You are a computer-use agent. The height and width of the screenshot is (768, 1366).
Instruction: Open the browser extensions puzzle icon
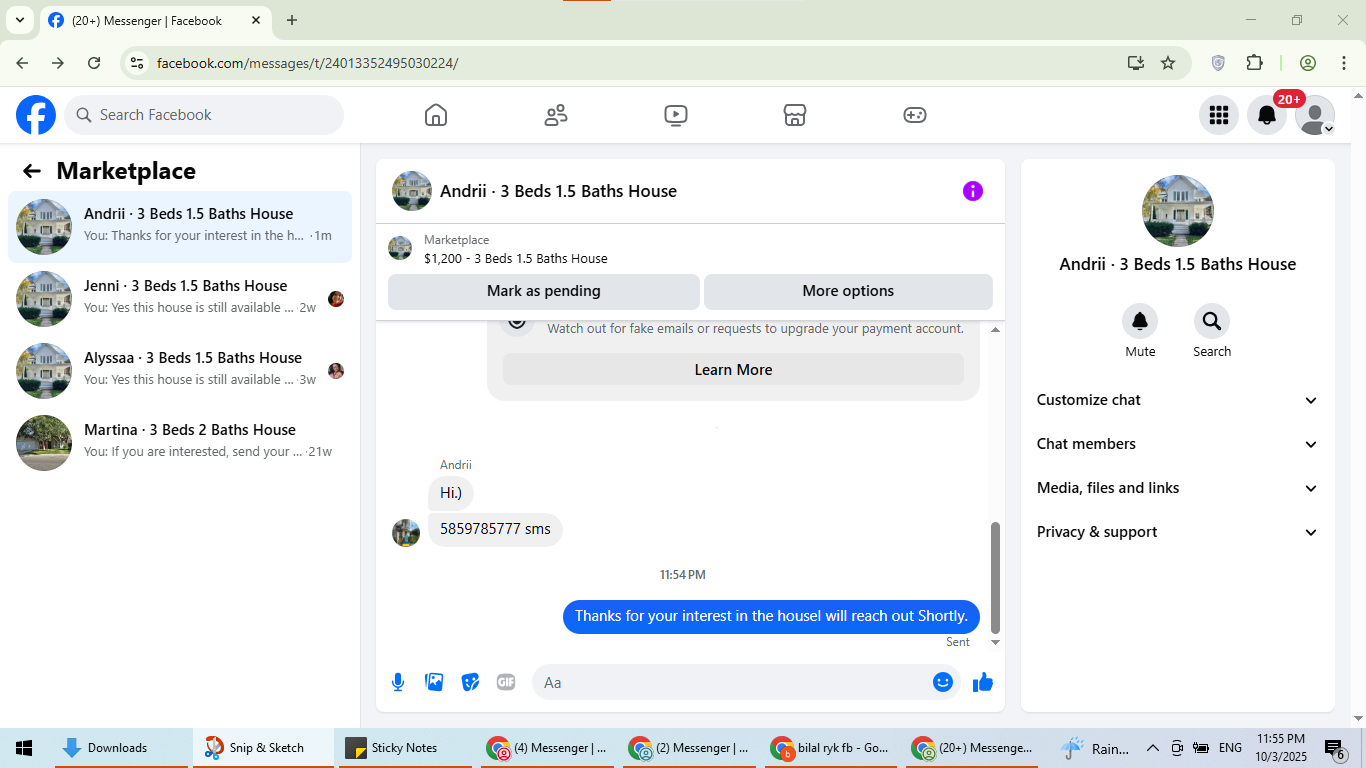coord(1255,63)
